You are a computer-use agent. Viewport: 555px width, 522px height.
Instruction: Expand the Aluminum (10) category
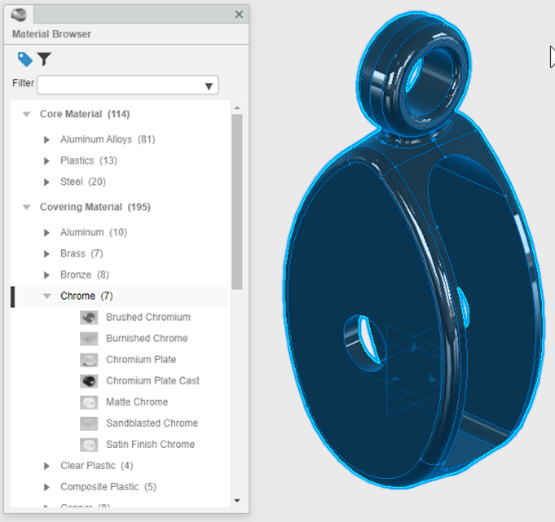click(46, 233)
